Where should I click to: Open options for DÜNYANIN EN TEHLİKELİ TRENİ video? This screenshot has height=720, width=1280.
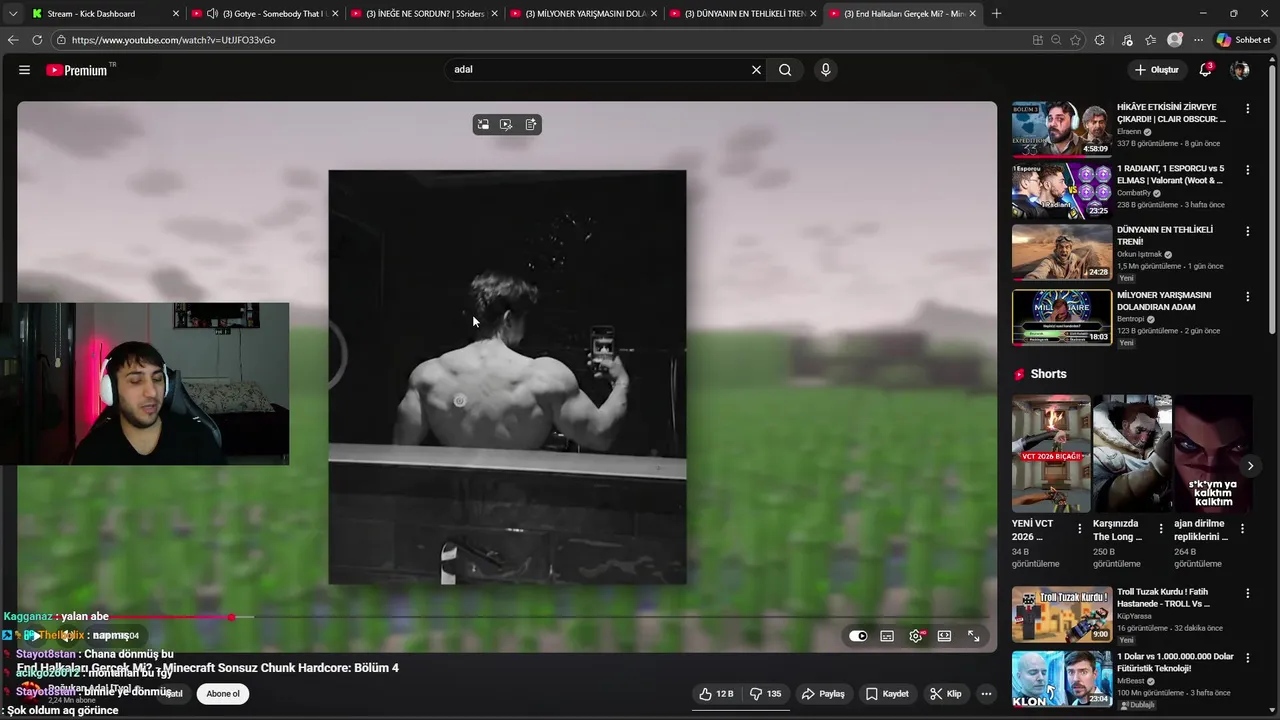point(1247,231)
